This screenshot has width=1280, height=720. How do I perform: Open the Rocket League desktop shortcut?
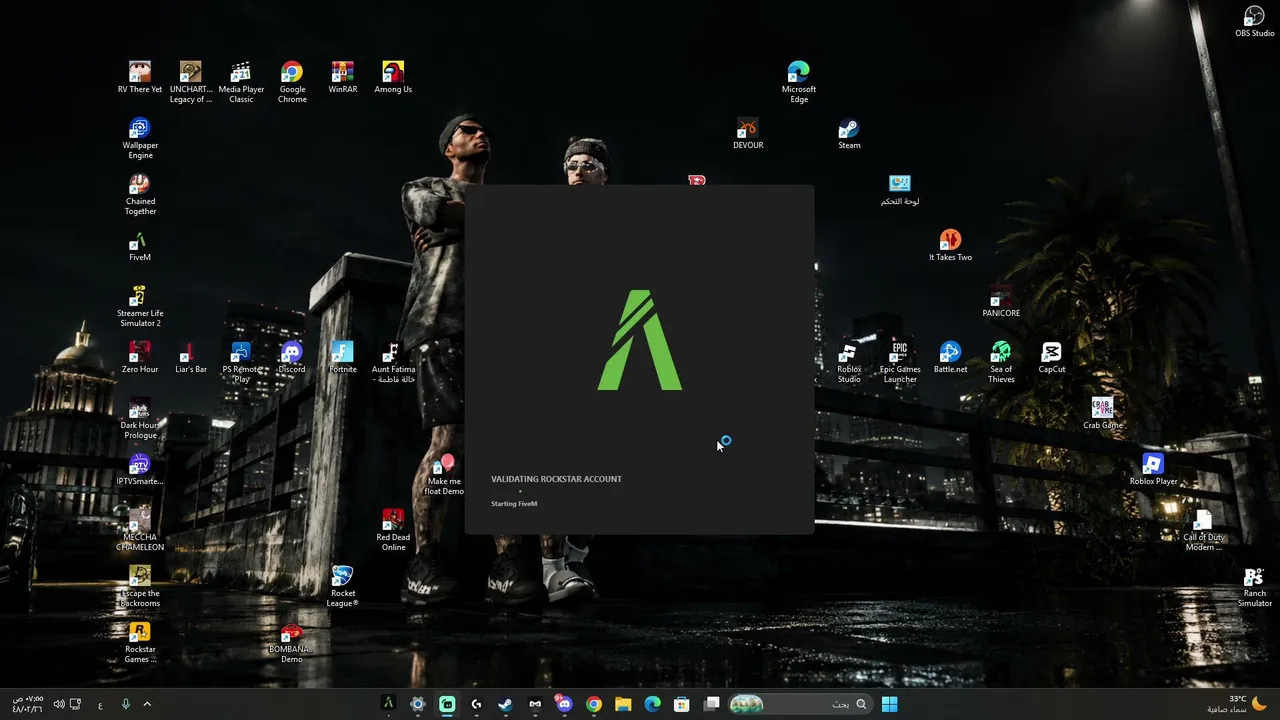pos(343,587)
